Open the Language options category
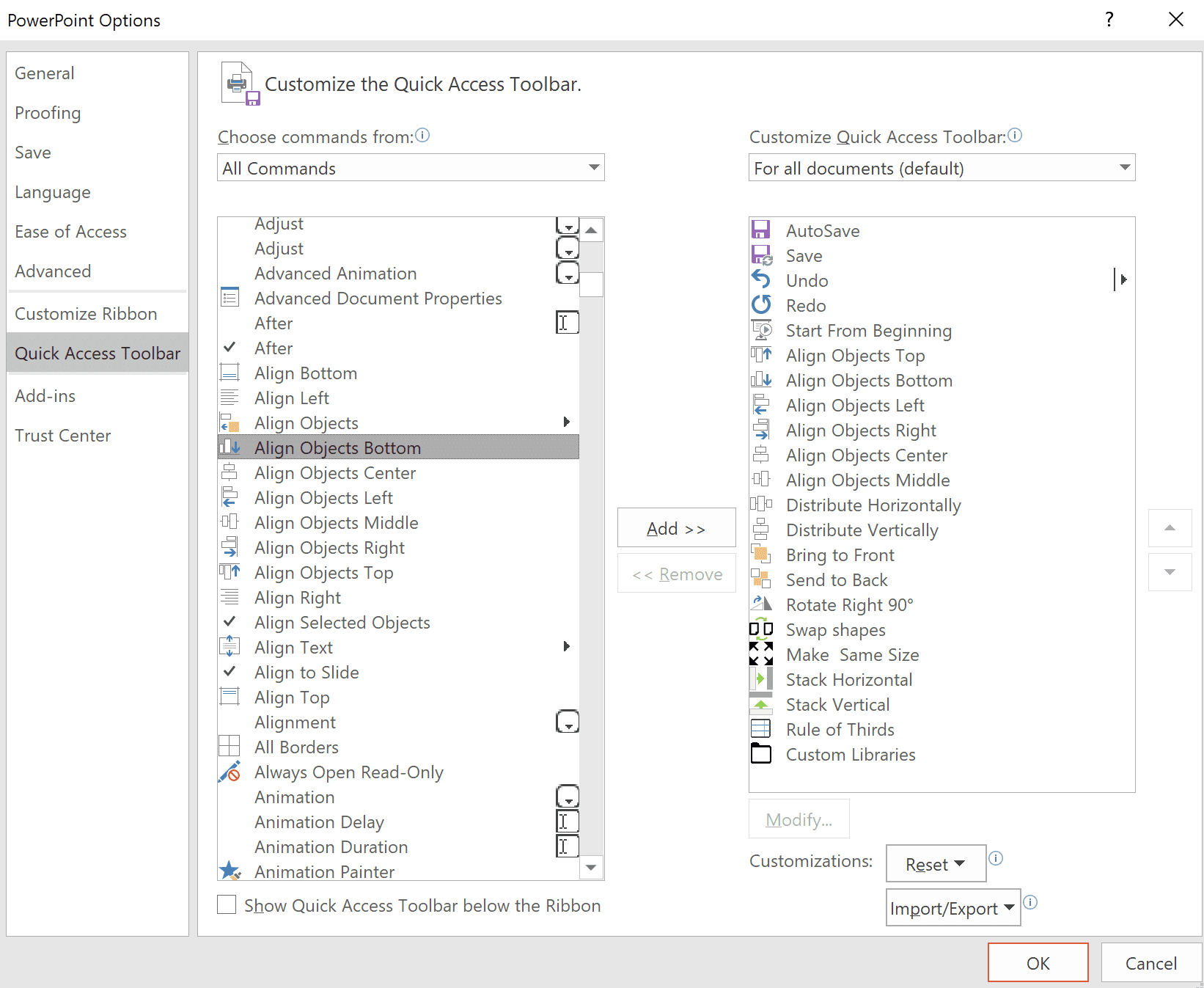This screenshot has width=1204, height=988. [x=98, y=192]
